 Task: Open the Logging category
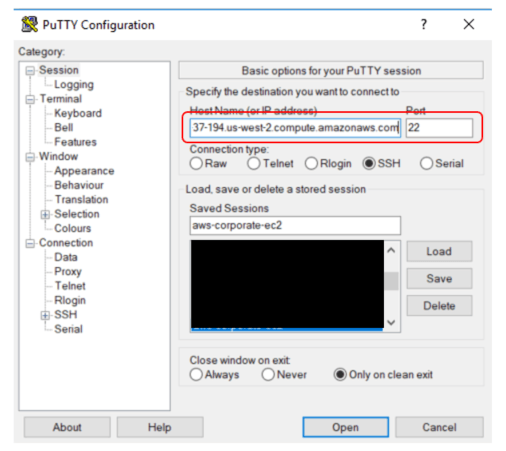(x=74, y=85)
